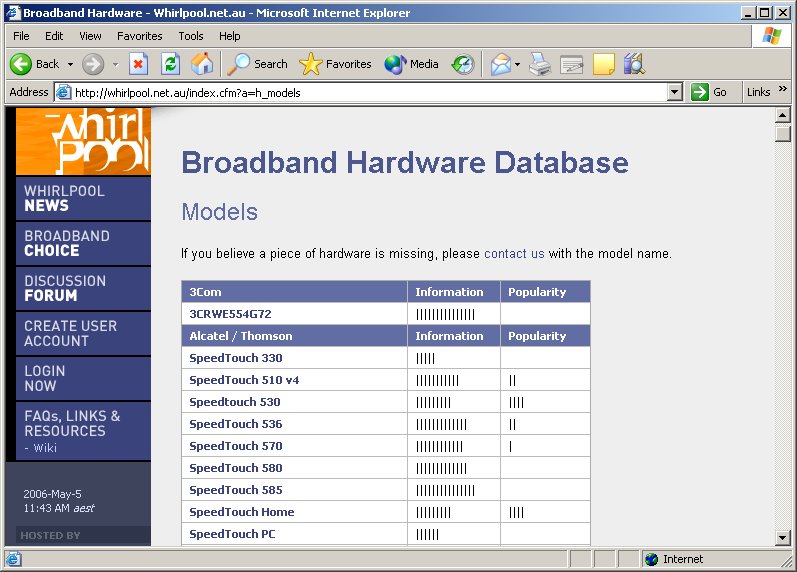This screenshot has height=572, width=797.
Task: Open the Favorites star in the toolbar
Action: [336, 64]
